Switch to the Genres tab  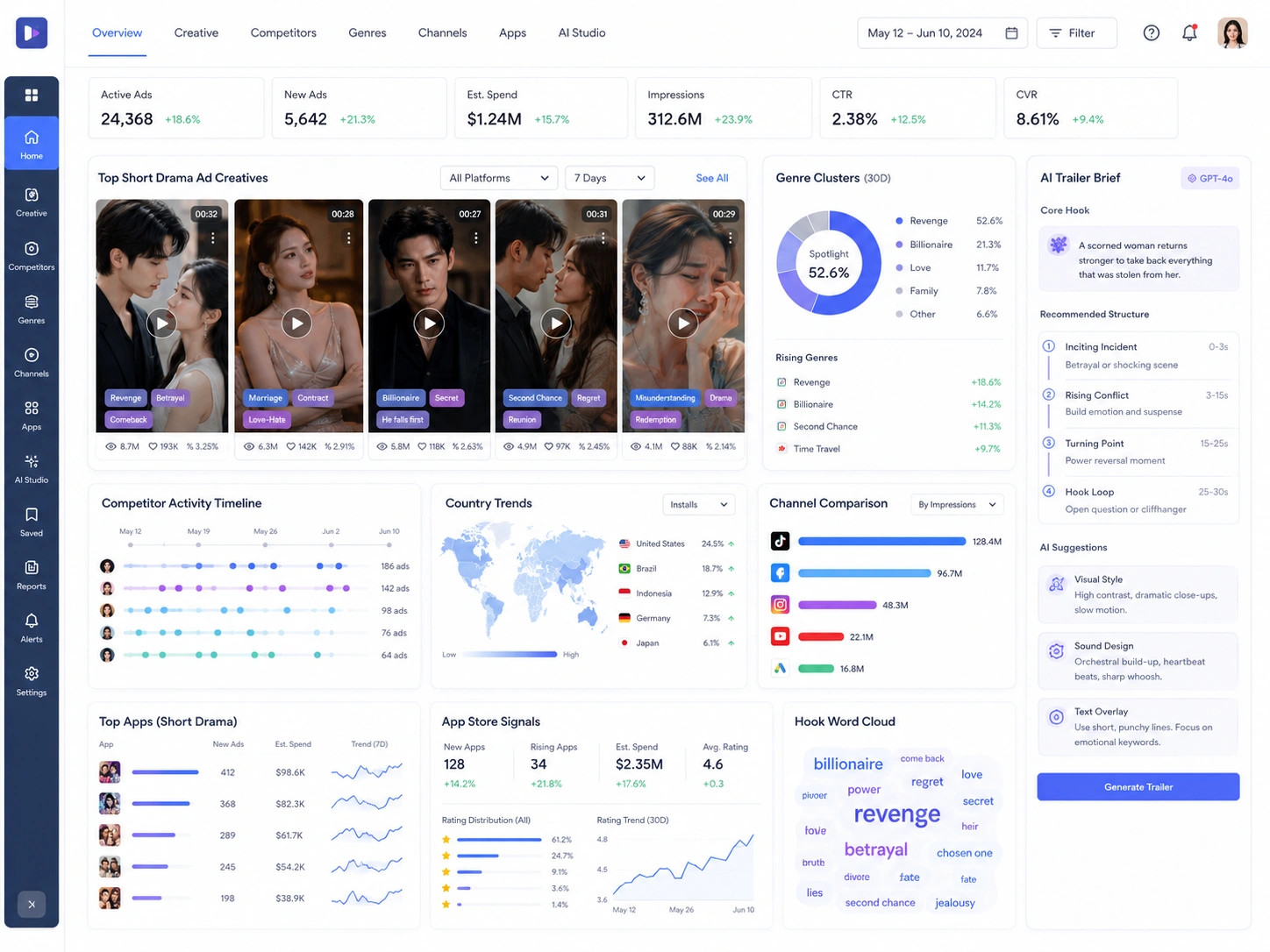click(367, 32)
